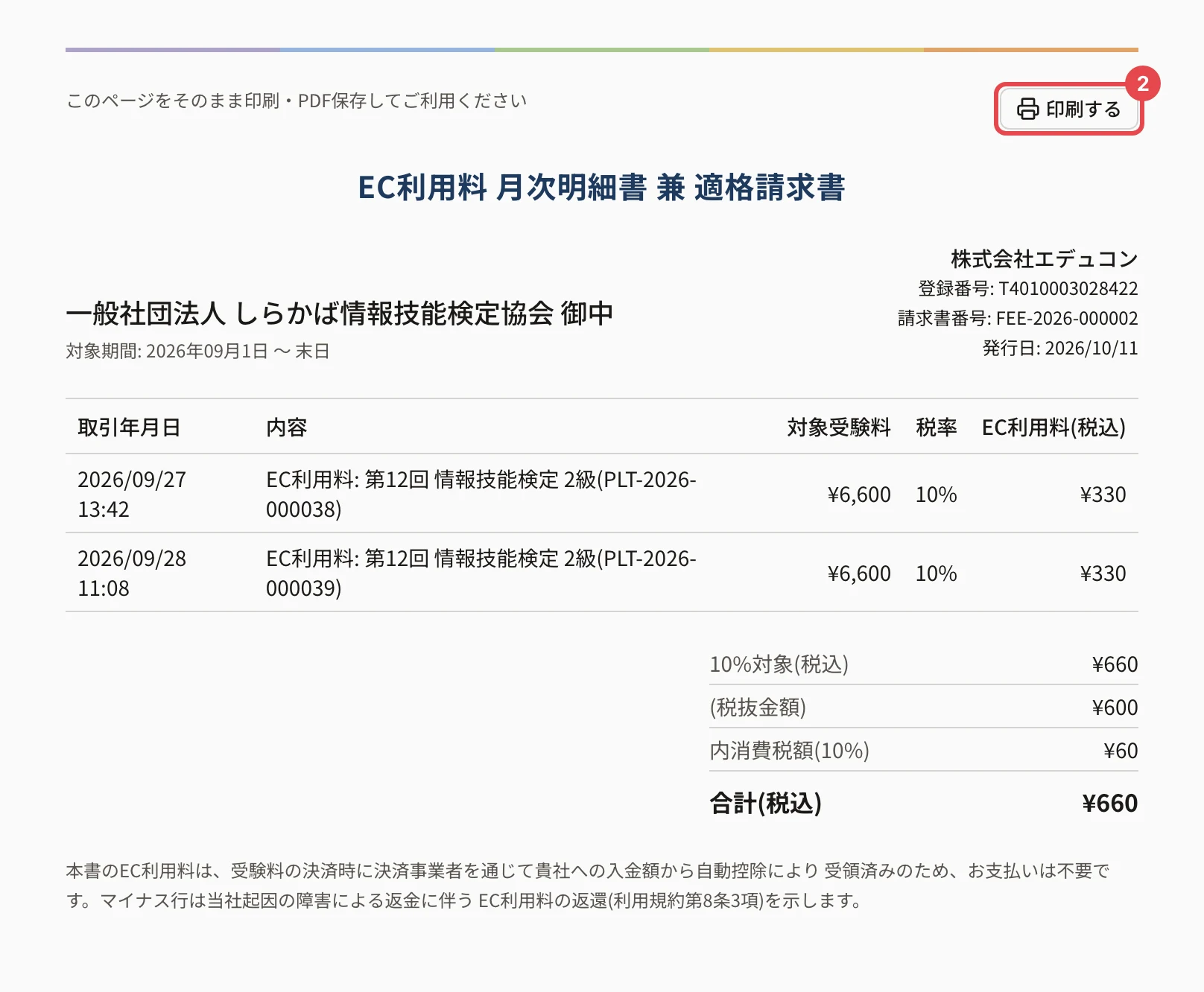Select transaction date 2026/09/27 13:42
The image size is (1204, 992).
[x=132, y=494]
